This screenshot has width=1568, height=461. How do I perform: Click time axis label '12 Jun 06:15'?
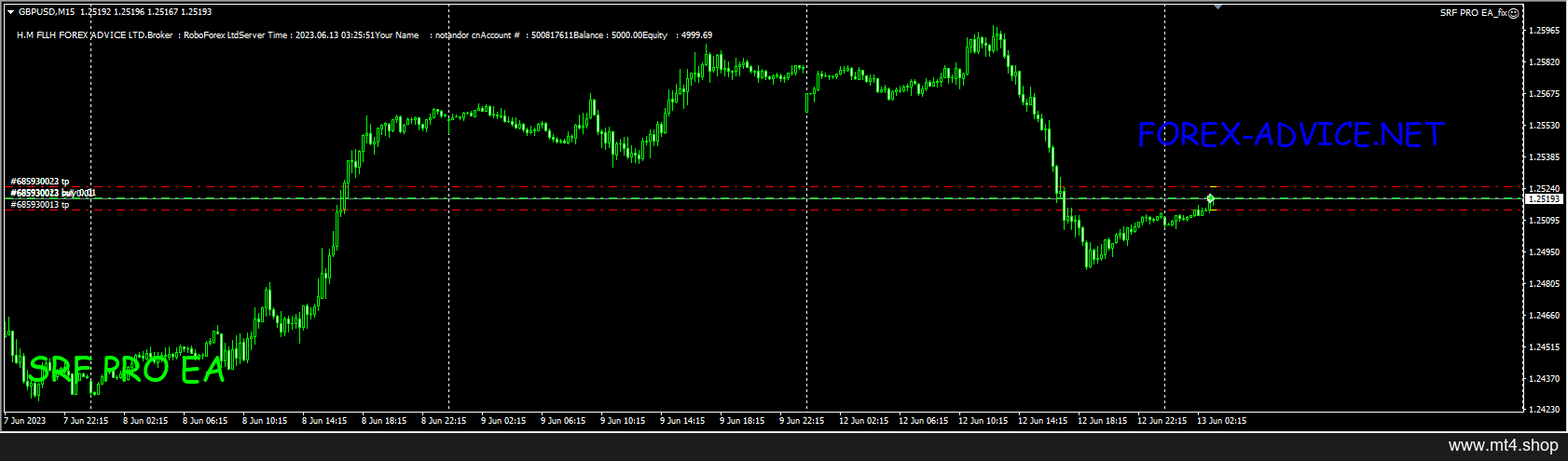tap(923, 421)
